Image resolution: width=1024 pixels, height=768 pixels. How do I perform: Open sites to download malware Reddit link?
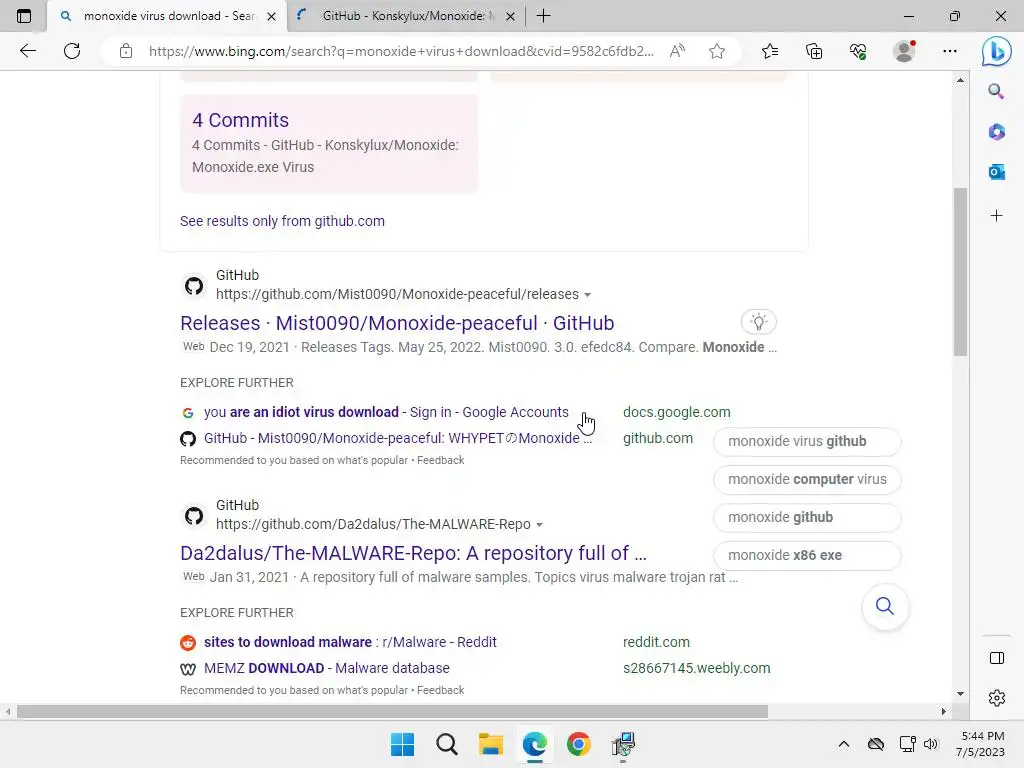pos(350,642)
